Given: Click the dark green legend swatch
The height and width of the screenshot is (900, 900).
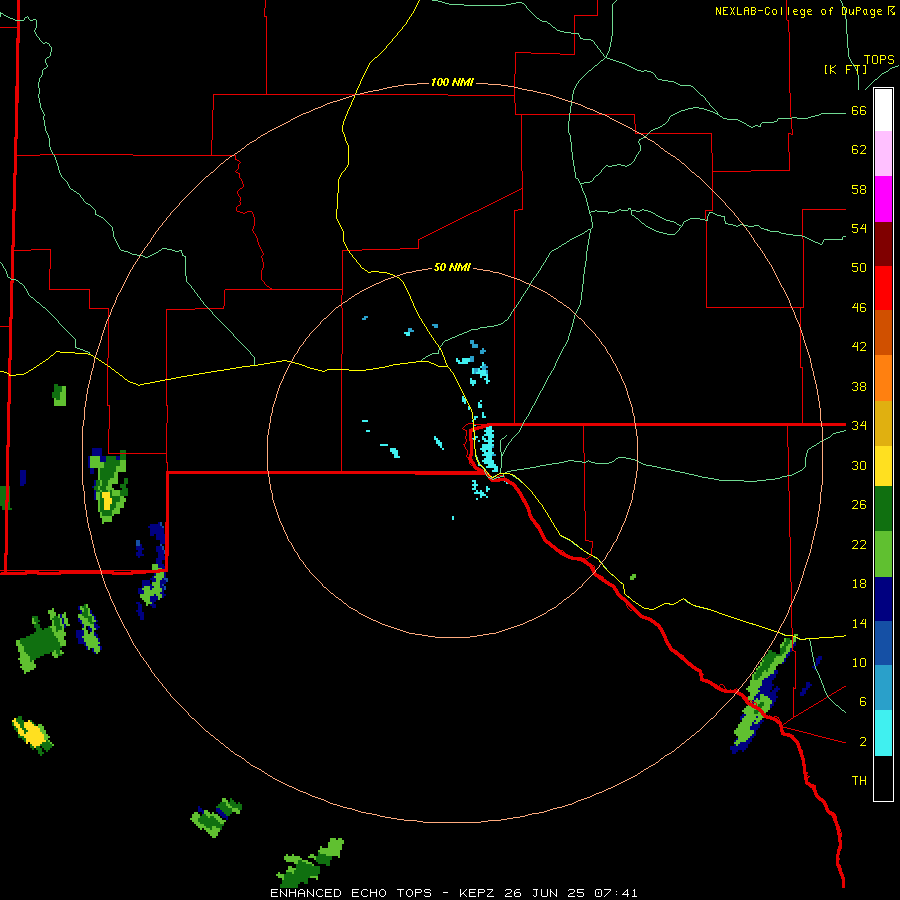Looking at the screenshot, I should click(883, 509).
